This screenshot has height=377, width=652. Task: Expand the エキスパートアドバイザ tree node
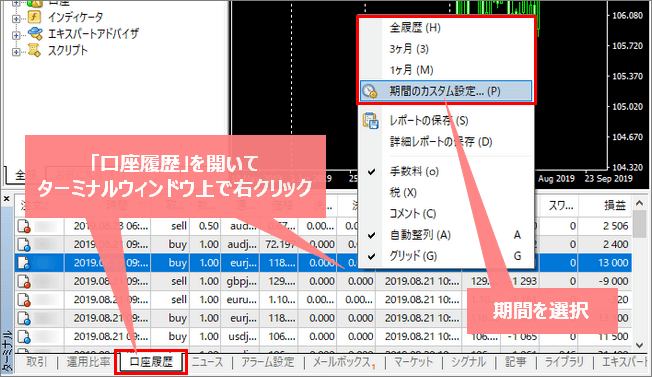tap(16, 35)
